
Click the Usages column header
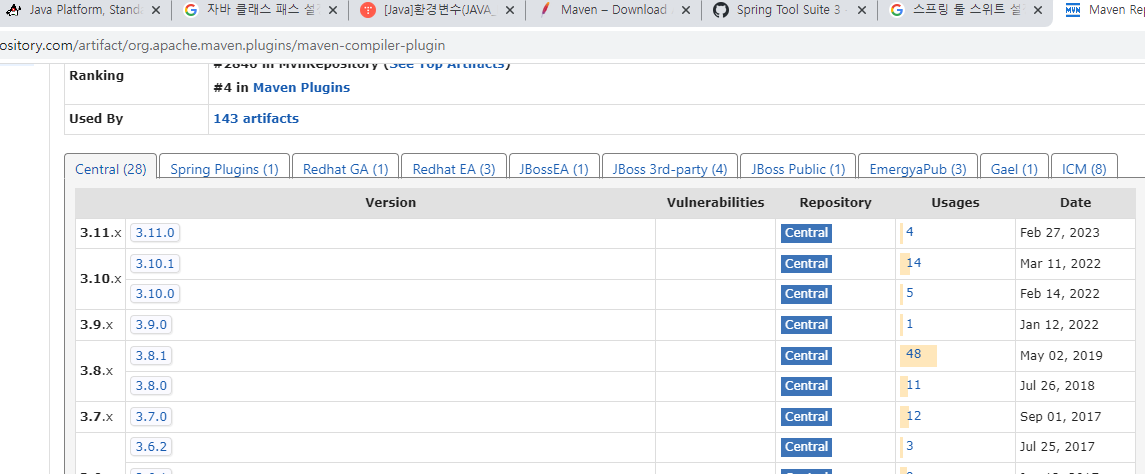click(955, 202)
